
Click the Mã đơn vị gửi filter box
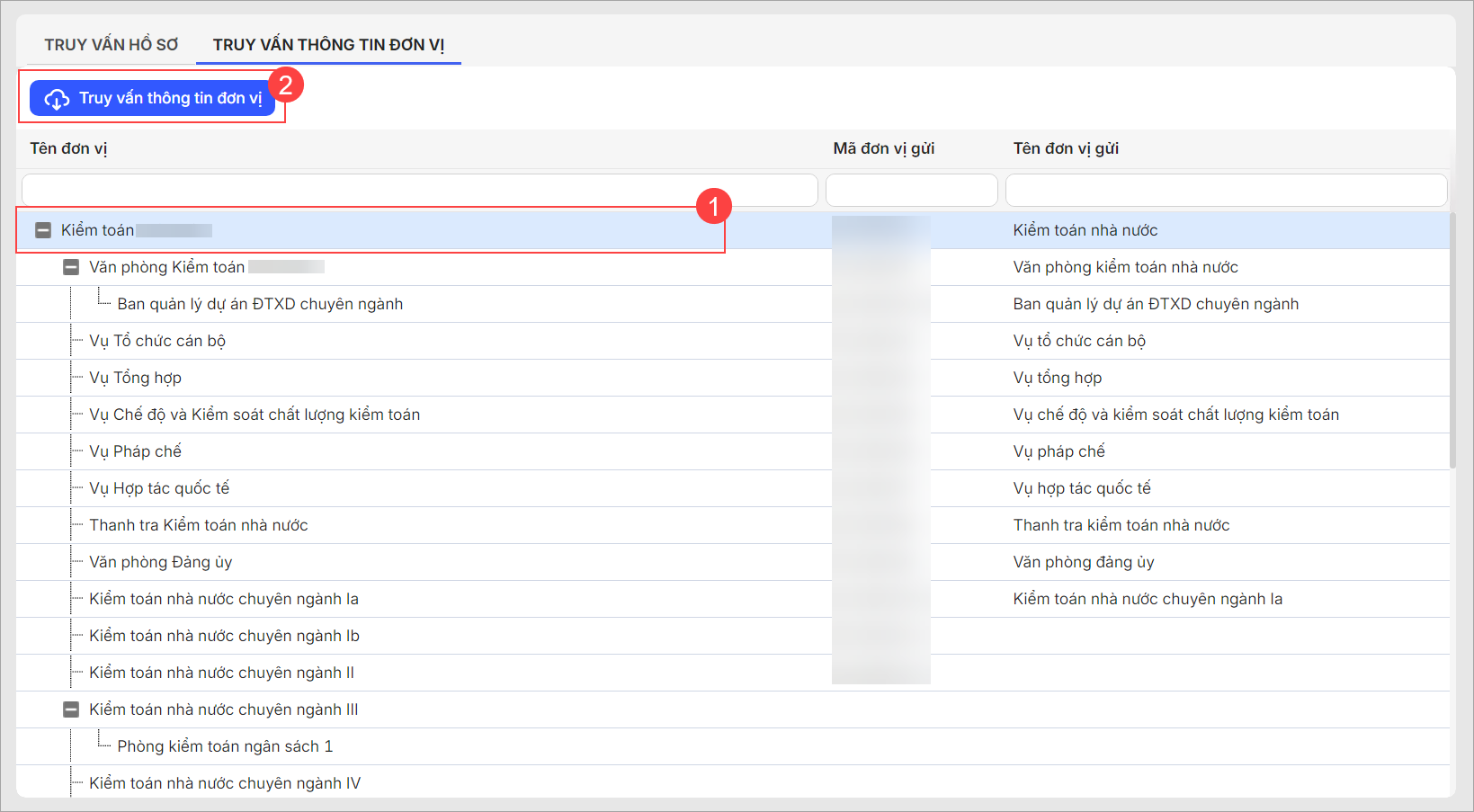[x=911, y=191]
